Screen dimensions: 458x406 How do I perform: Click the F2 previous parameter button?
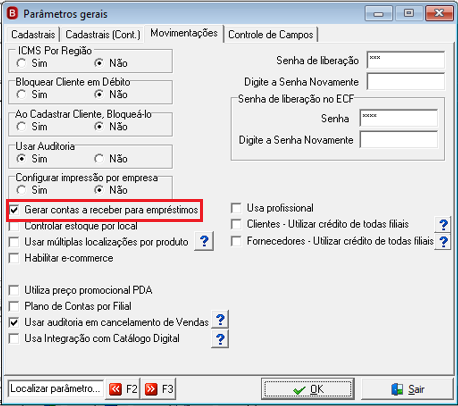pyautogui.click(x=123, y=389)
